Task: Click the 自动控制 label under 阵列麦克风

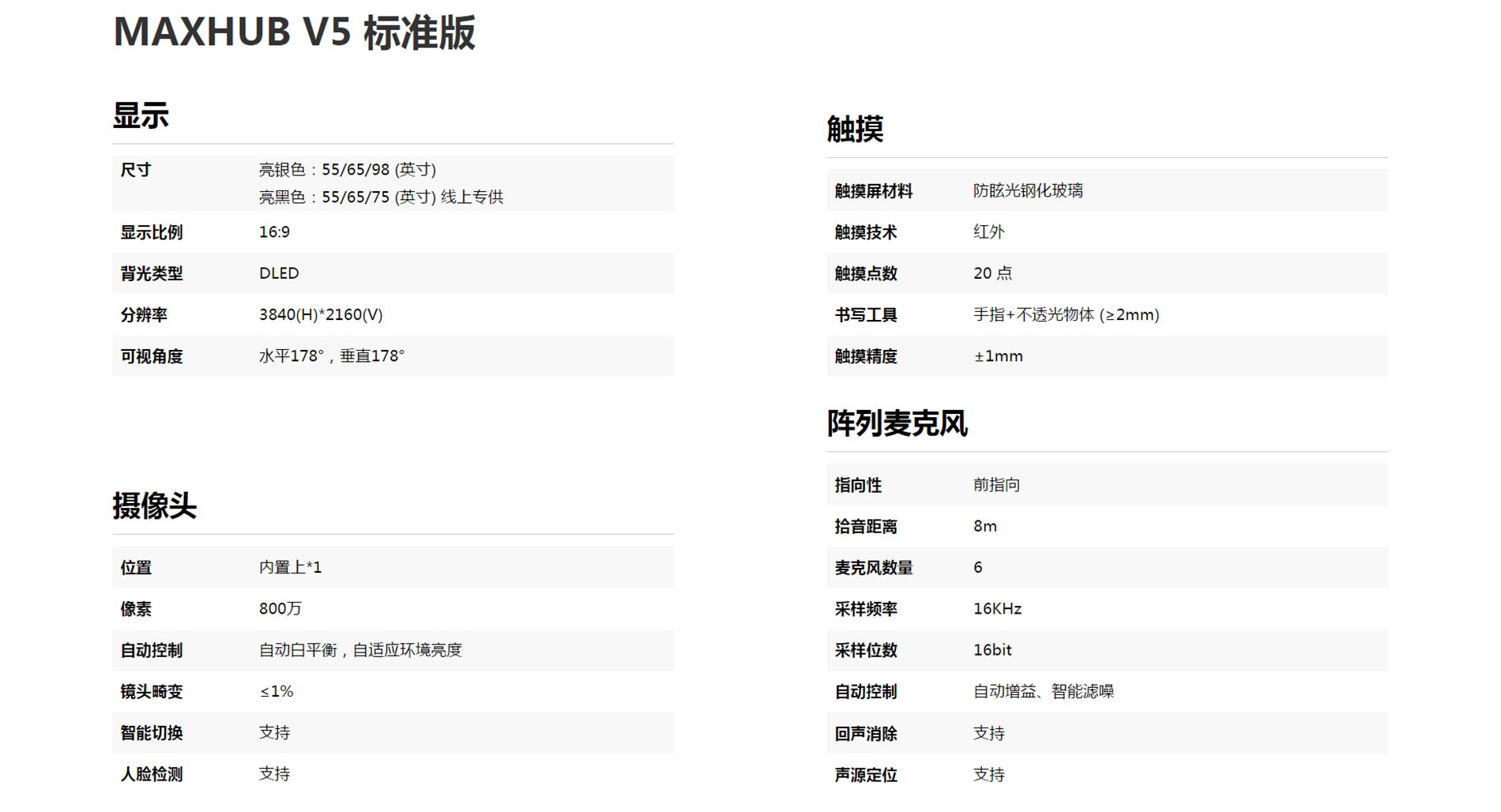Action: pos(866,691)
